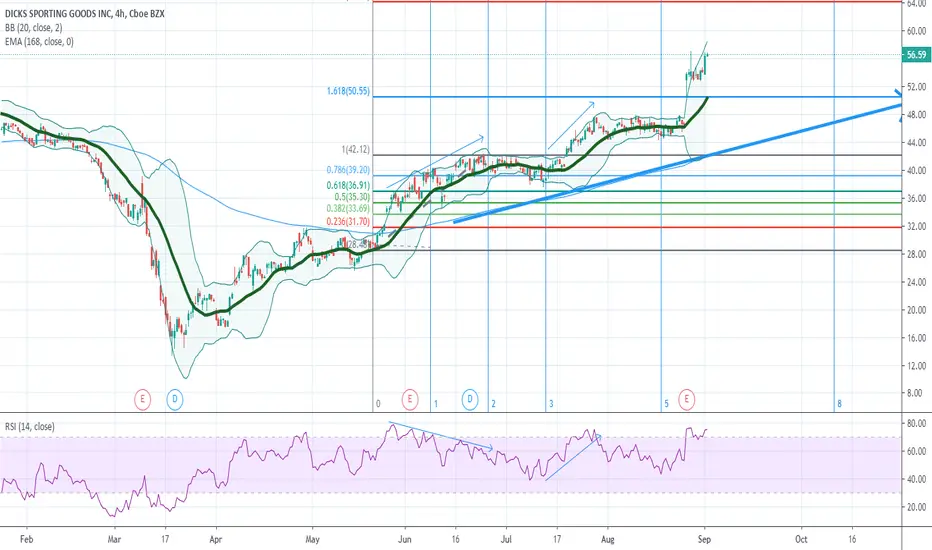932x550 pixels.
Task: Click the 24.00 price axis label
Action: [x=917, y=282]
